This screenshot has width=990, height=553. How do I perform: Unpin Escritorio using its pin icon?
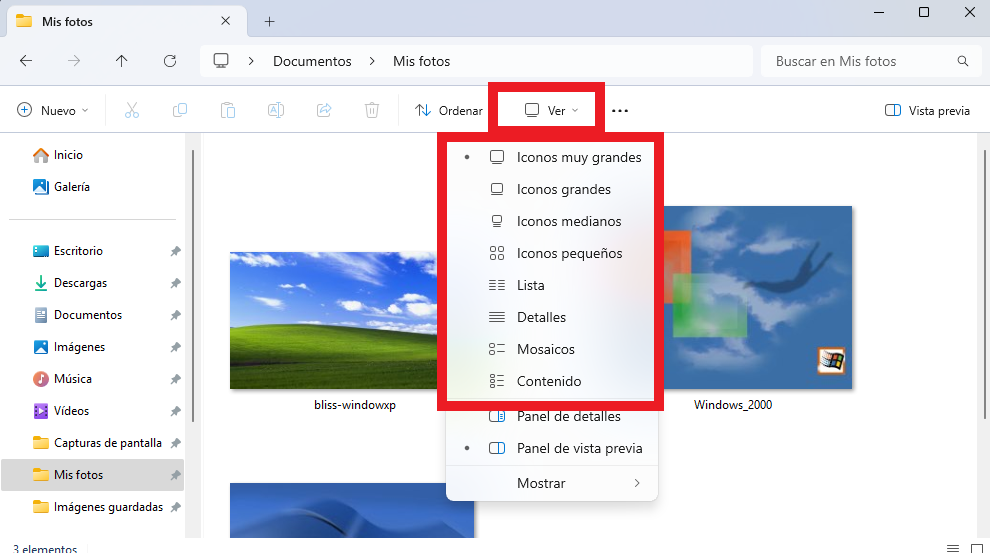(176, 251)
